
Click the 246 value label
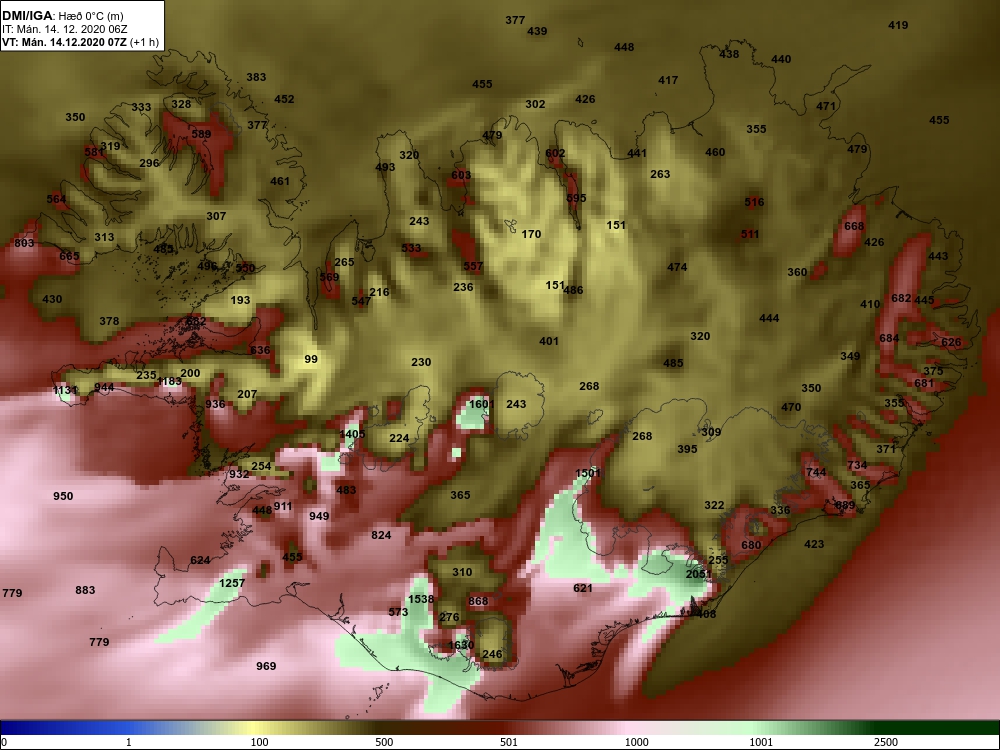(492, 654)
